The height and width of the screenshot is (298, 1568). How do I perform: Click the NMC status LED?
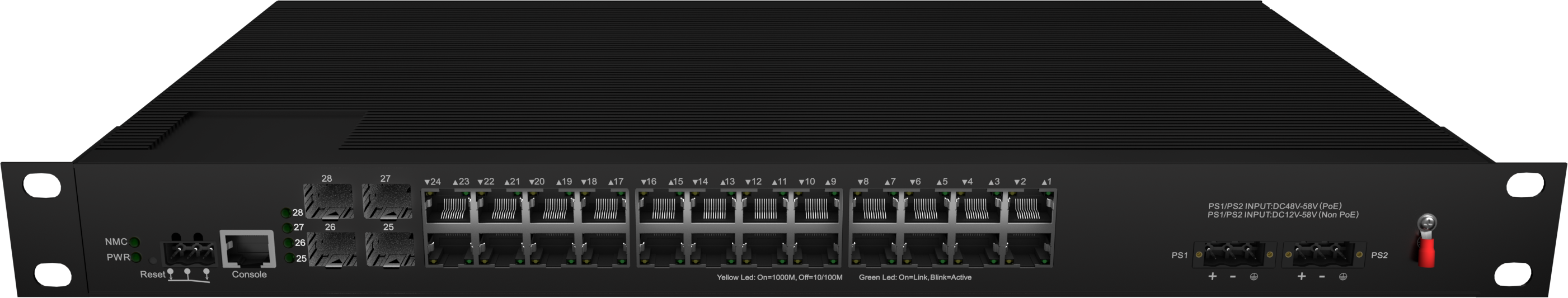134,242
